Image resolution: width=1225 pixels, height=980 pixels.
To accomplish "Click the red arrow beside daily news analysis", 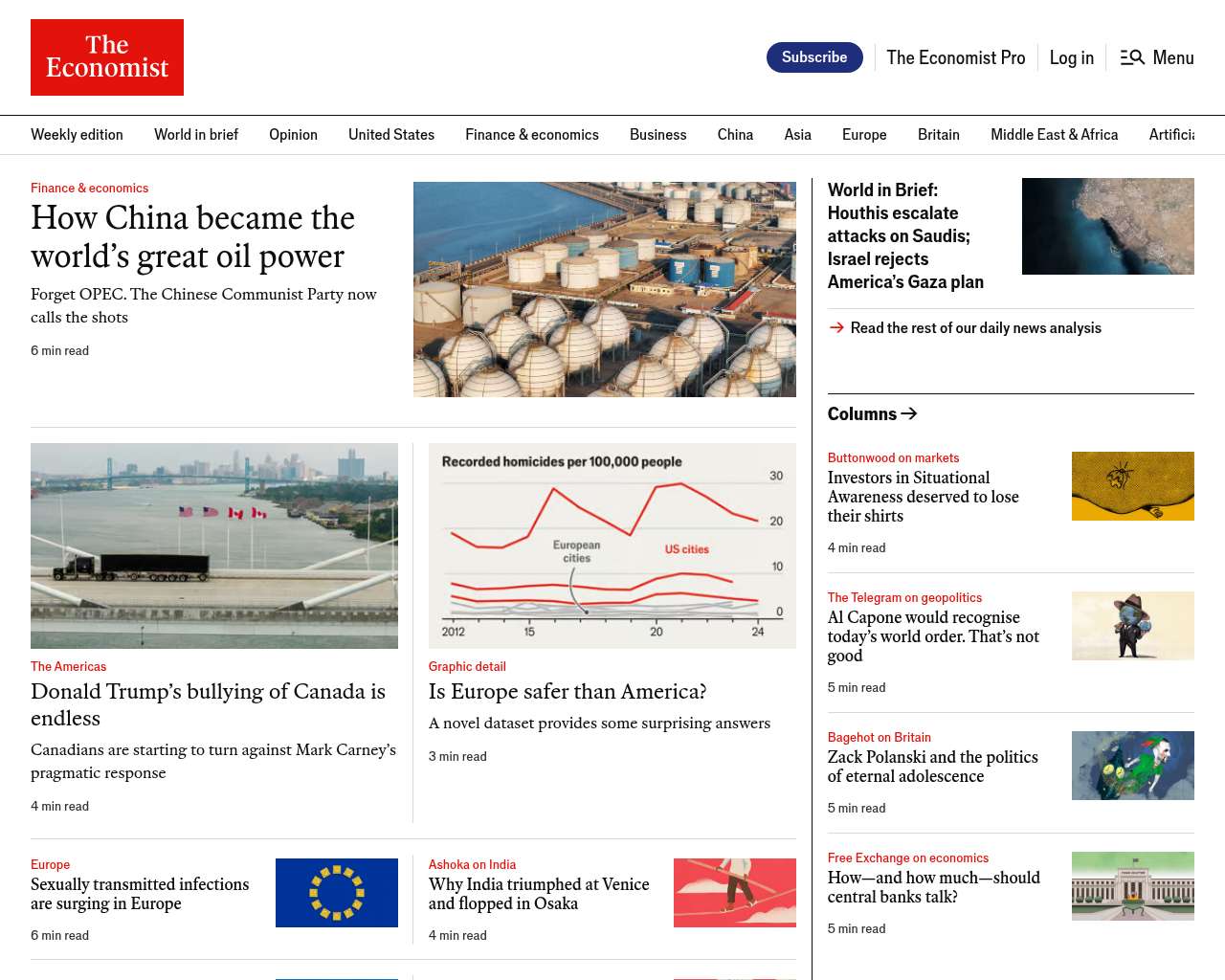I will 836,327.
